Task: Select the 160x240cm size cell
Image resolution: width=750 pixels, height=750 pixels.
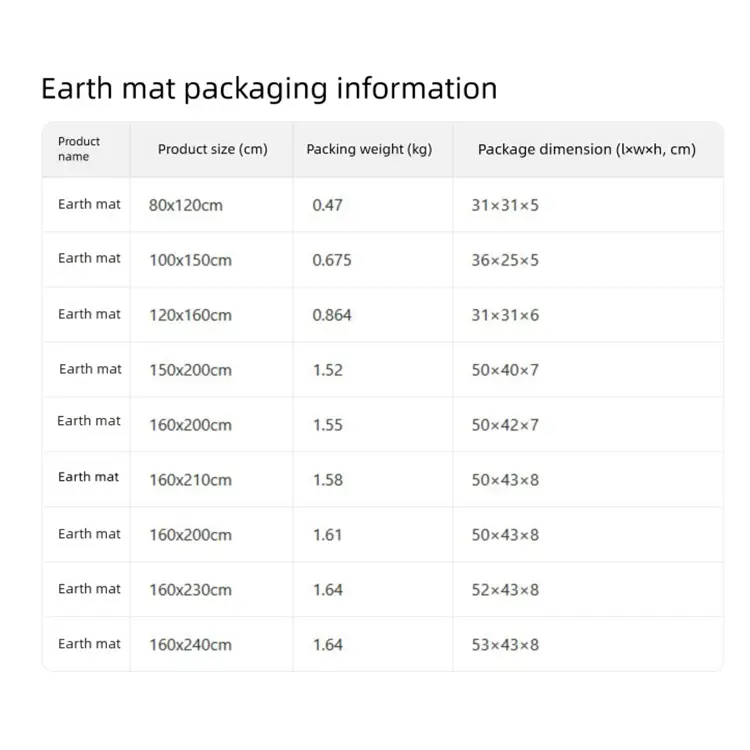Action: click(x=190, y=645)
